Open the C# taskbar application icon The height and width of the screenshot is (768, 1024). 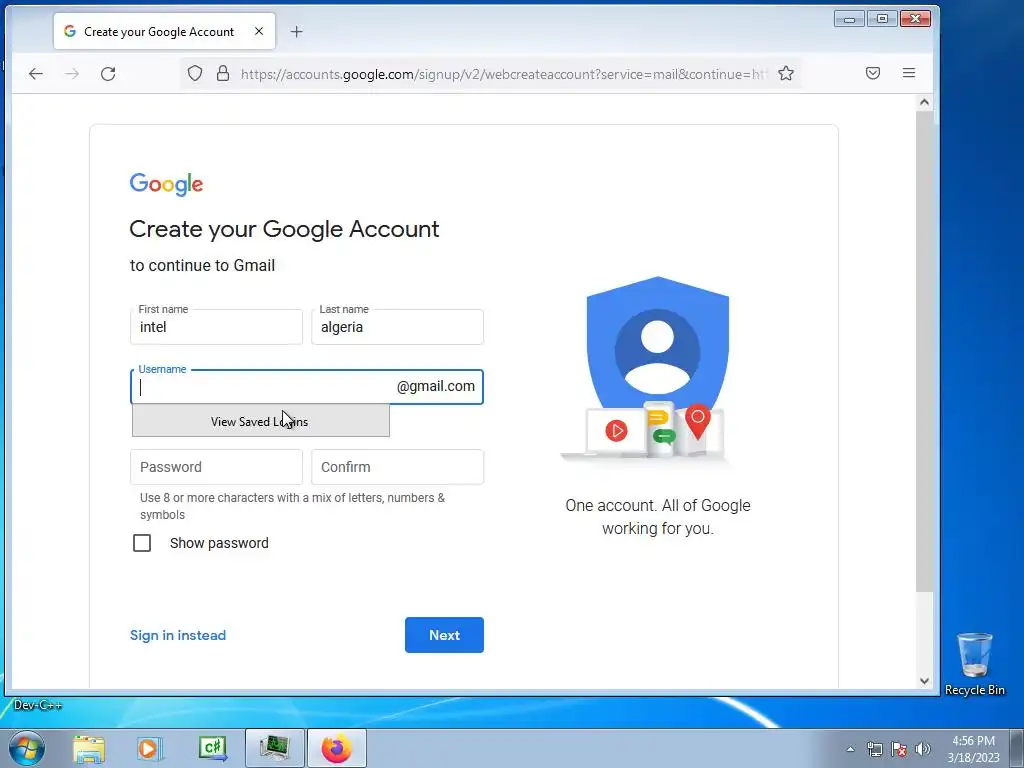[x=213, y=749]
